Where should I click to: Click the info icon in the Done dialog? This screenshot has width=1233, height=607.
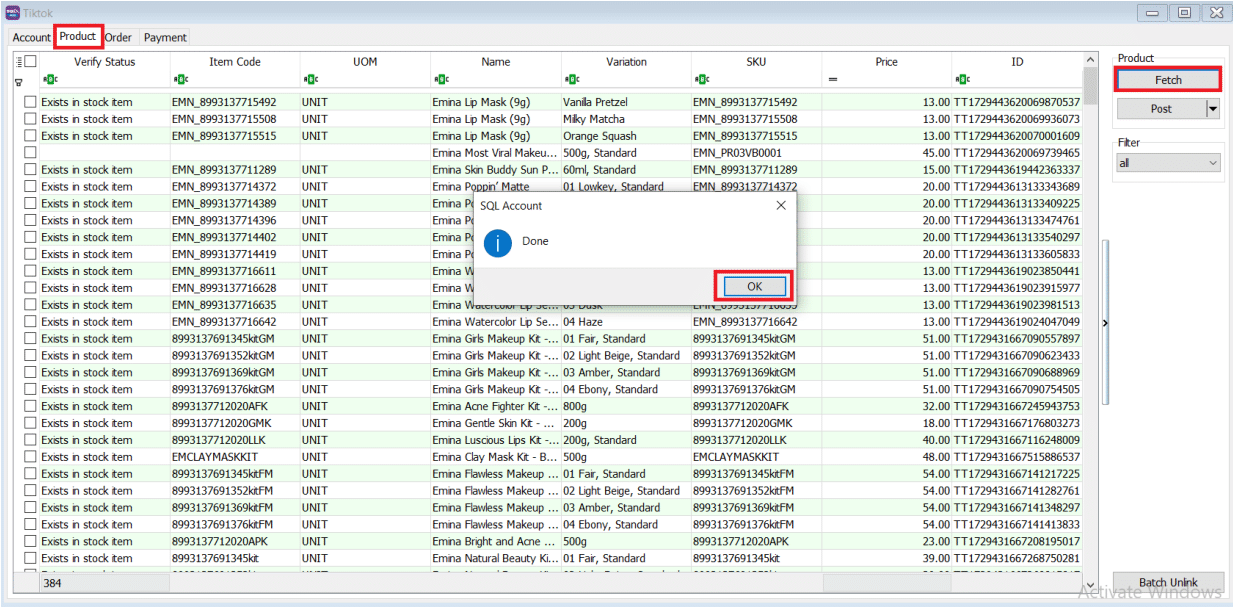click(496, 242)
